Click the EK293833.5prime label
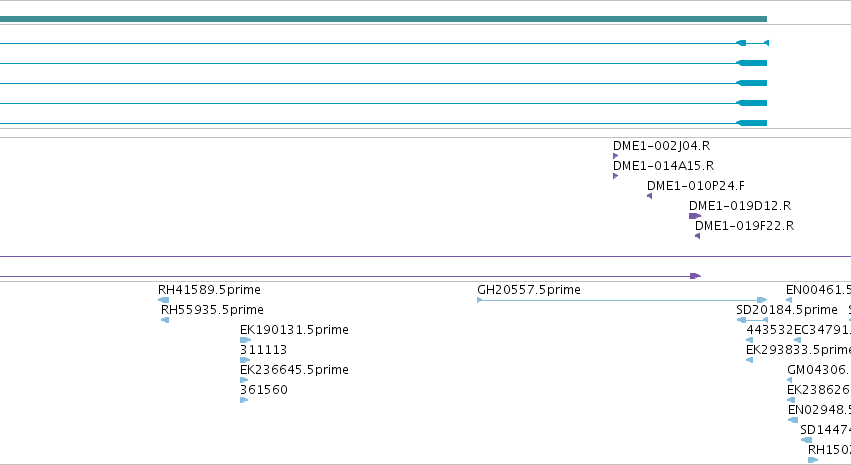Image resolution: width=851 pixels, height=465 pixels. pos(798,349)
